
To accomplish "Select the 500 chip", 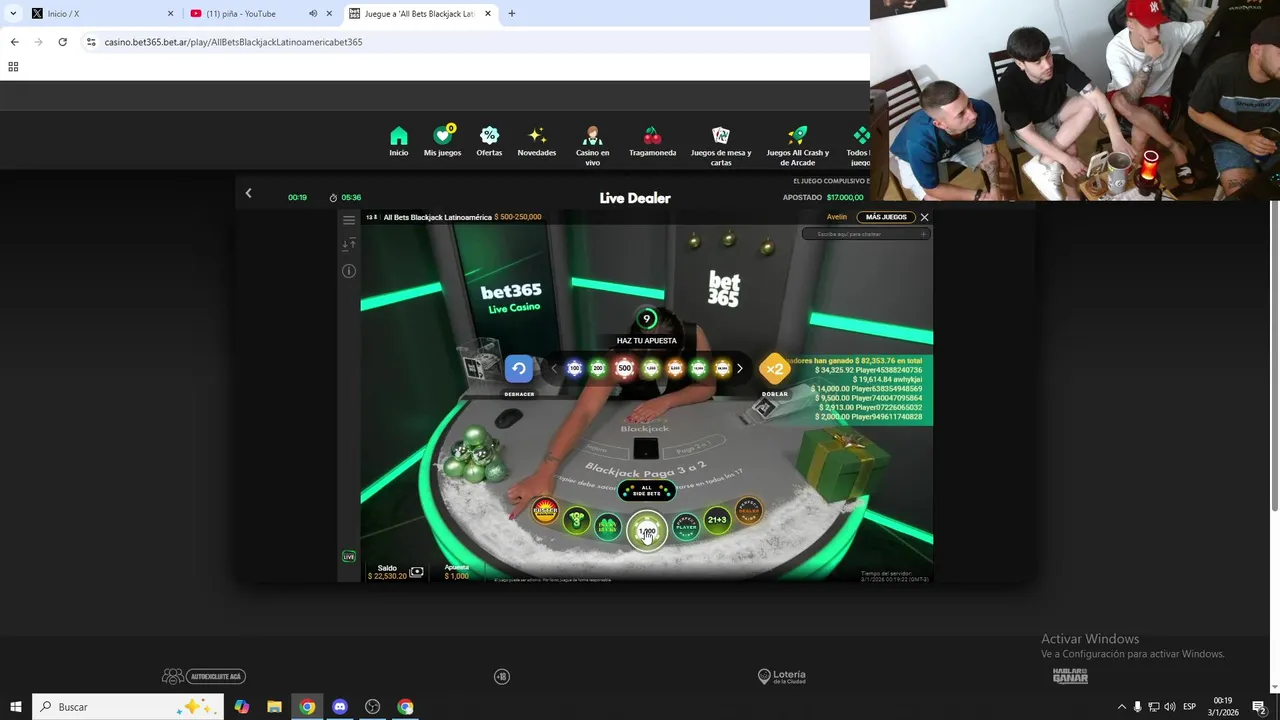I will pyautogui.click(x=624, y=369).
